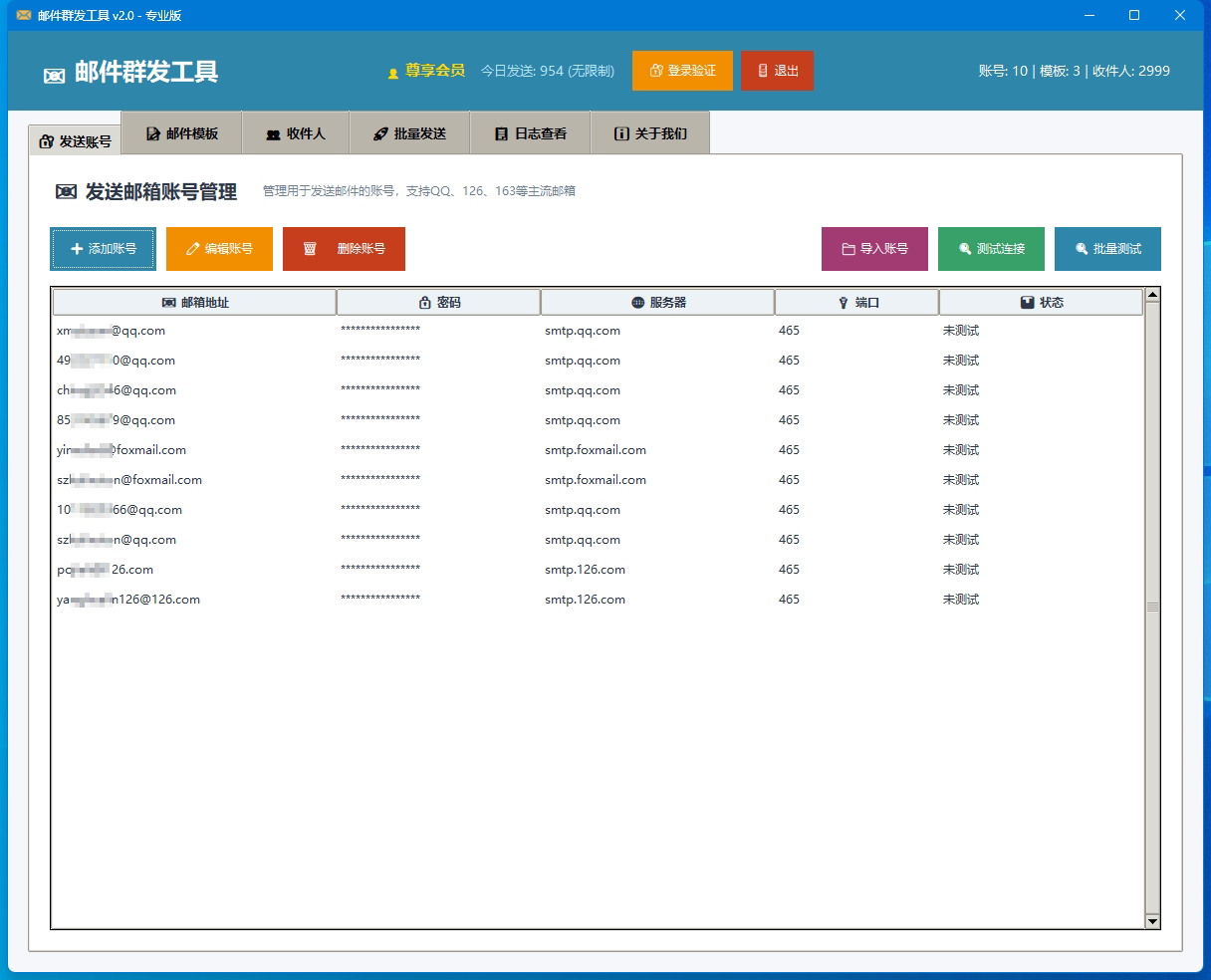The image size is (1211, 980).
Task: Select the sz...n@qq.com account row
Action: 598,540
